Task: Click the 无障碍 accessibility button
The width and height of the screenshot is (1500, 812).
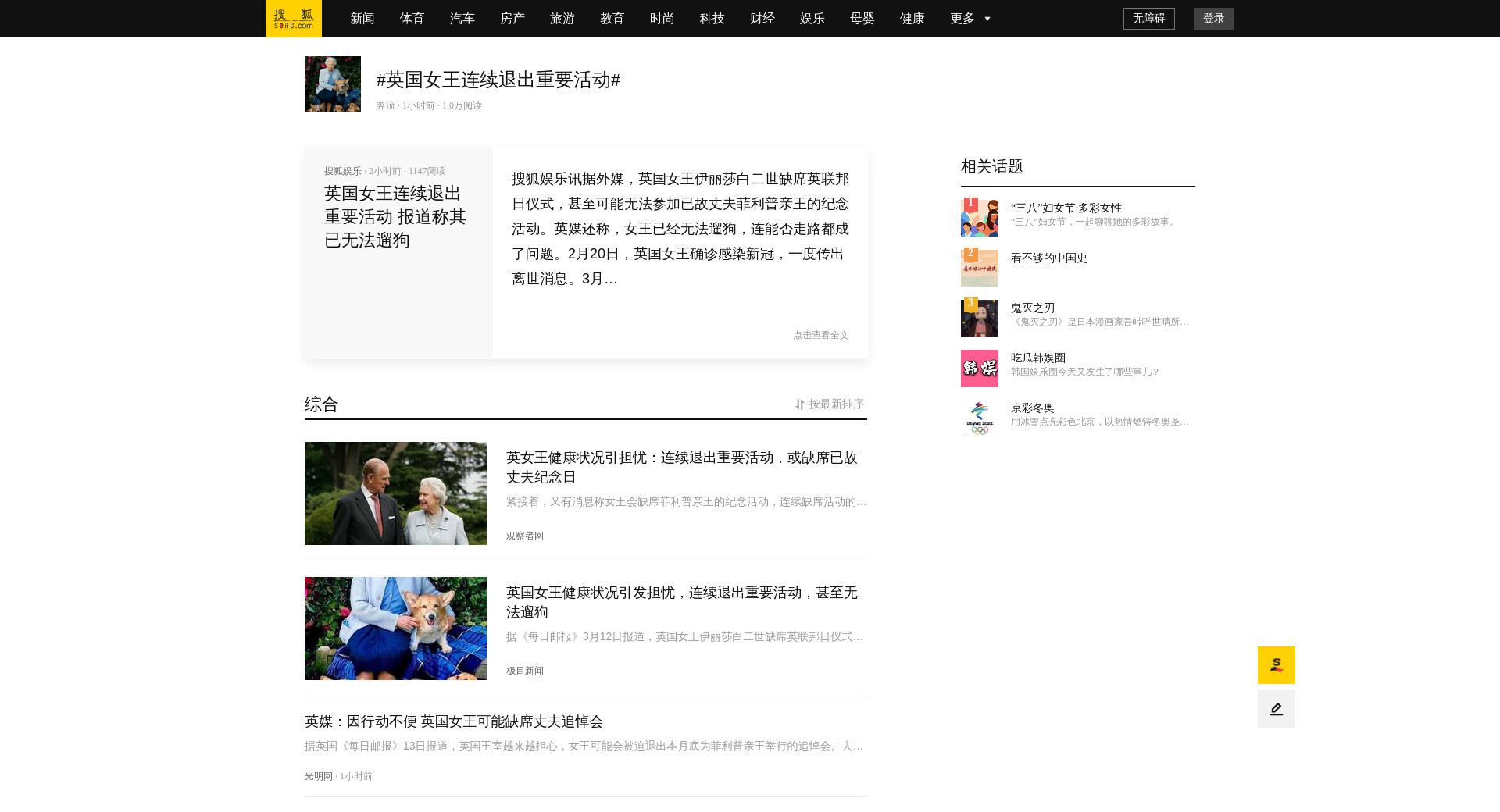Action: pyautogui.click(x=1148, y=19)
